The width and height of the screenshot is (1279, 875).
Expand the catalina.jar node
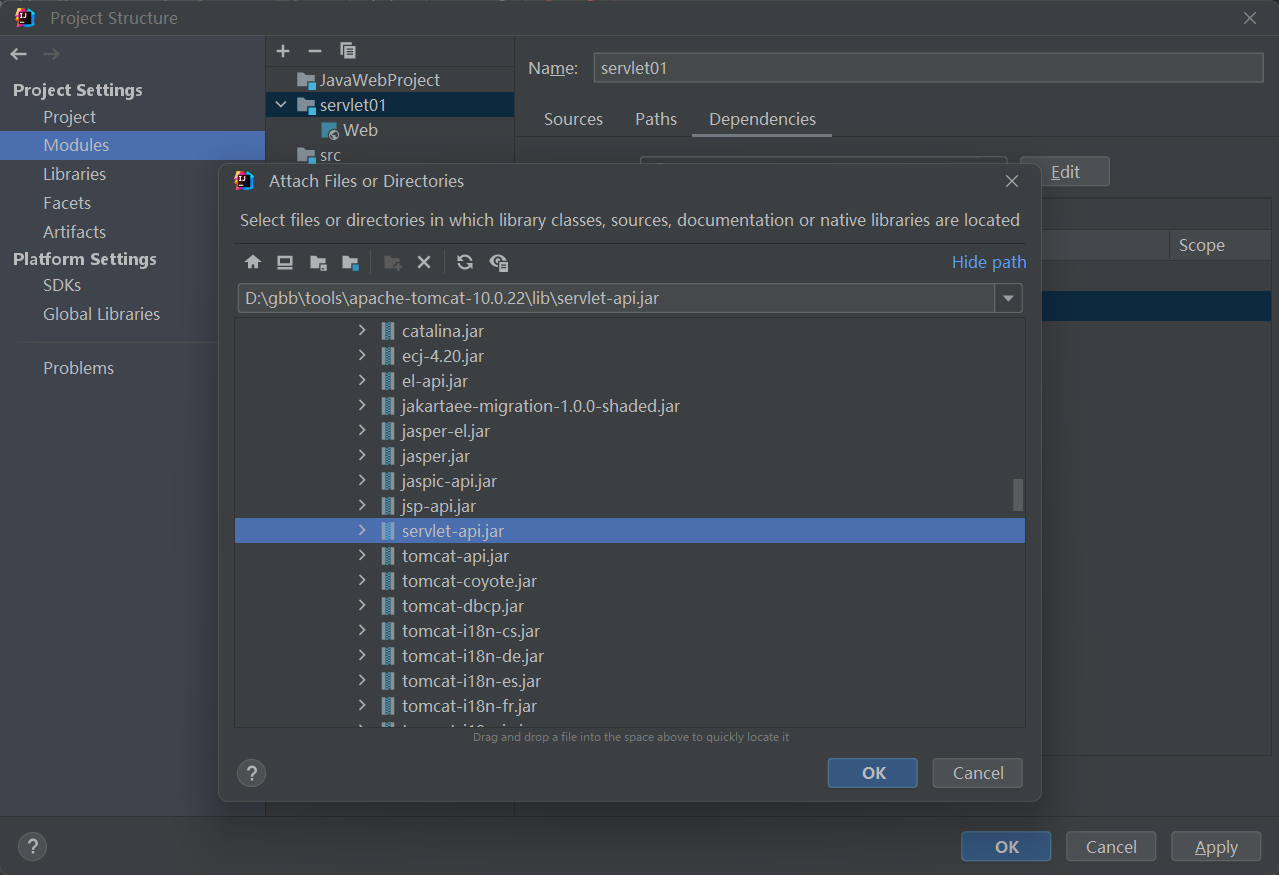[362, 331]
